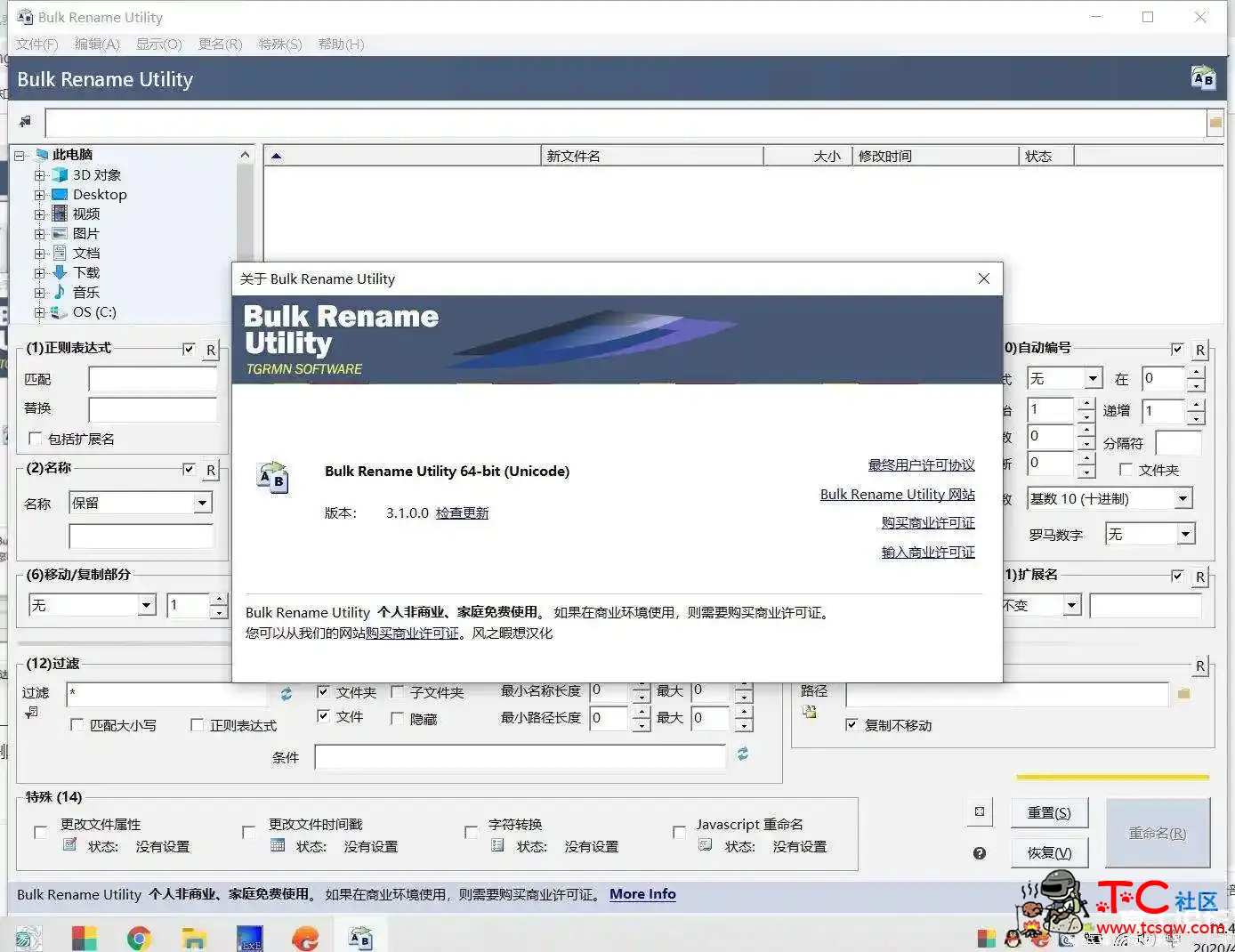Open File Explorer from the taskbar
Image resolution: width=1235 pixels, height=952 pixels.
coord(193,938)
